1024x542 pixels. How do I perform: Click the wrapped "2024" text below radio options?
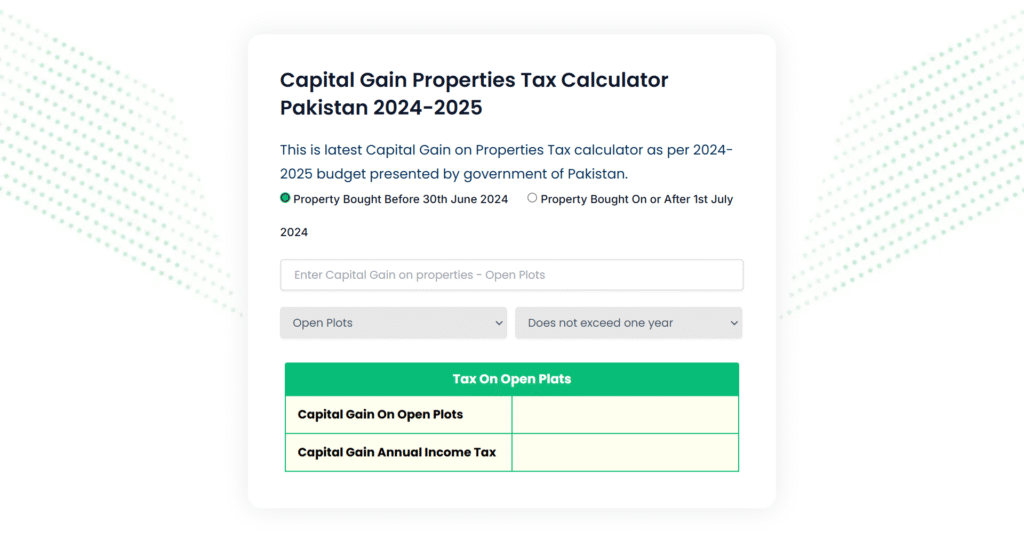tap(294, 232)
